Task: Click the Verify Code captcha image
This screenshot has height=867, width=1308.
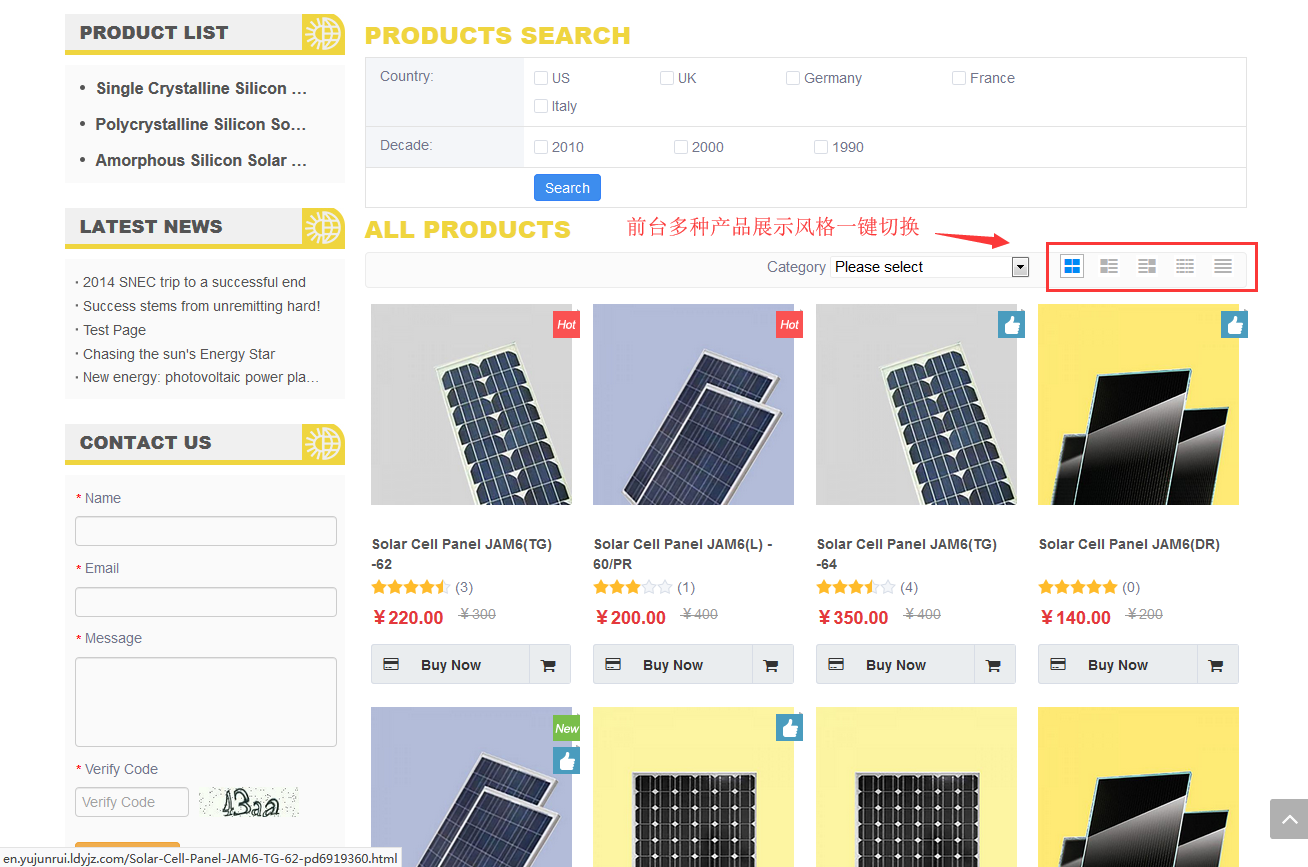Action: pyautogui.click(x=248, y=802)
